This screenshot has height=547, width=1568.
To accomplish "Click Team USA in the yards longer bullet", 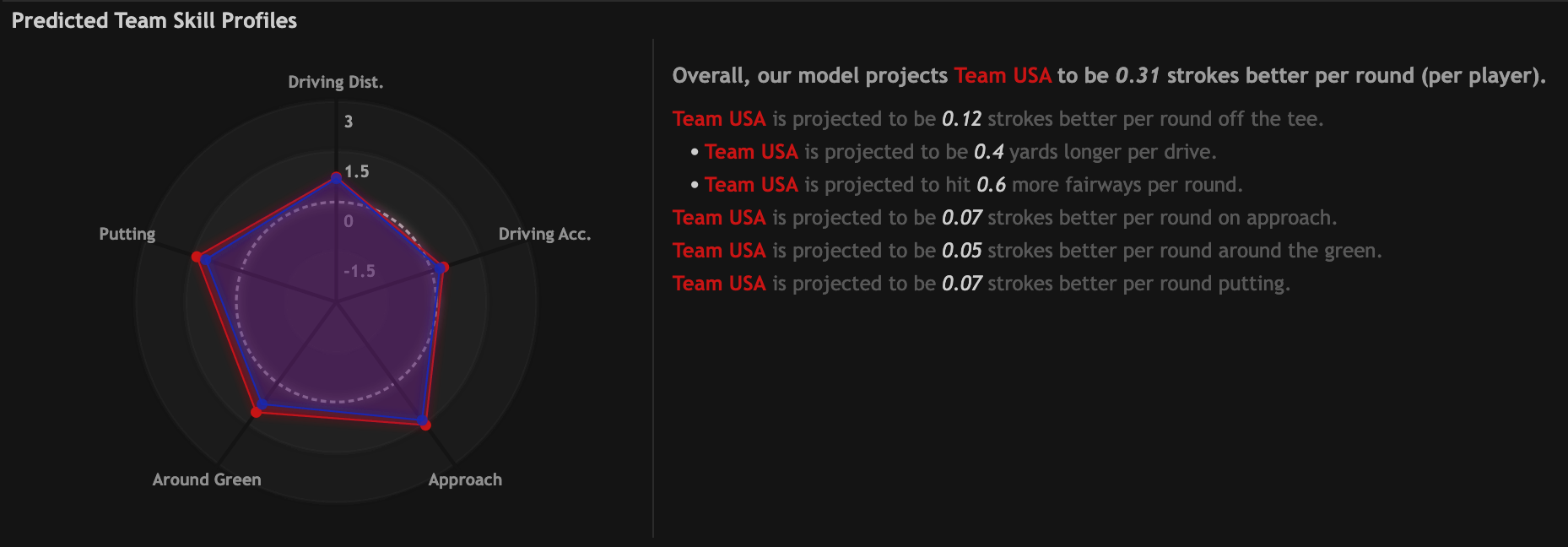I will [x=751, y=152].
